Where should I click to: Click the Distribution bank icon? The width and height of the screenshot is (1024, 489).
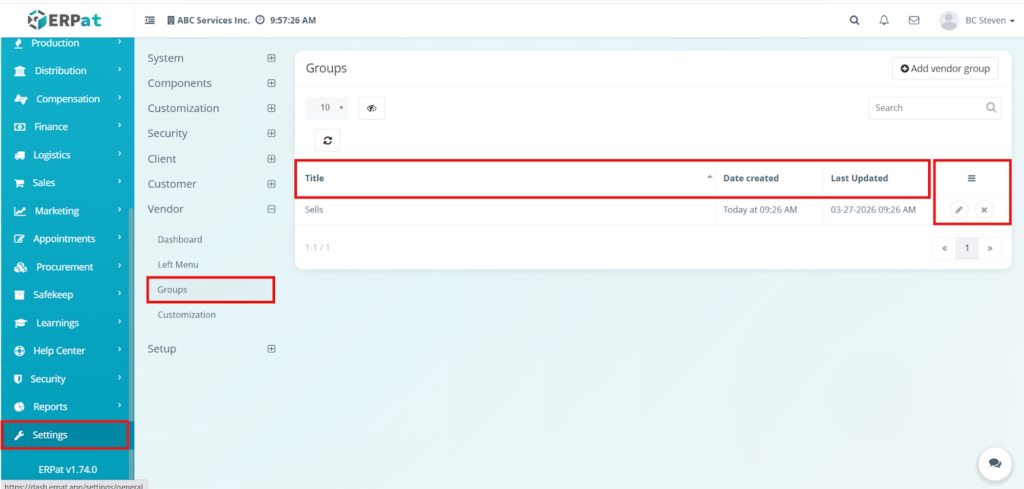(20, 71)
